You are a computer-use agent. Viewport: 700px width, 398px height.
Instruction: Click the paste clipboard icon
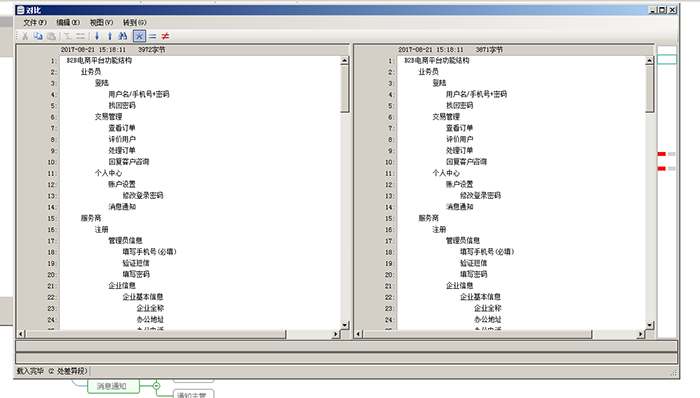coord(51,36)
